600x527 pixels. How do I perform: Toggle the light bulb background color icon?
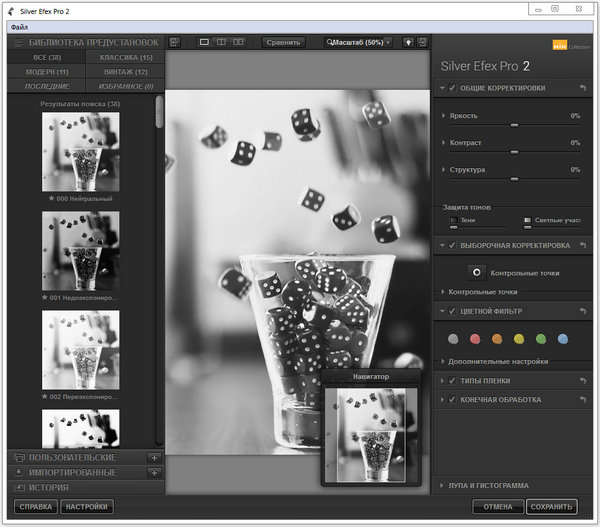tap(408, 42)
